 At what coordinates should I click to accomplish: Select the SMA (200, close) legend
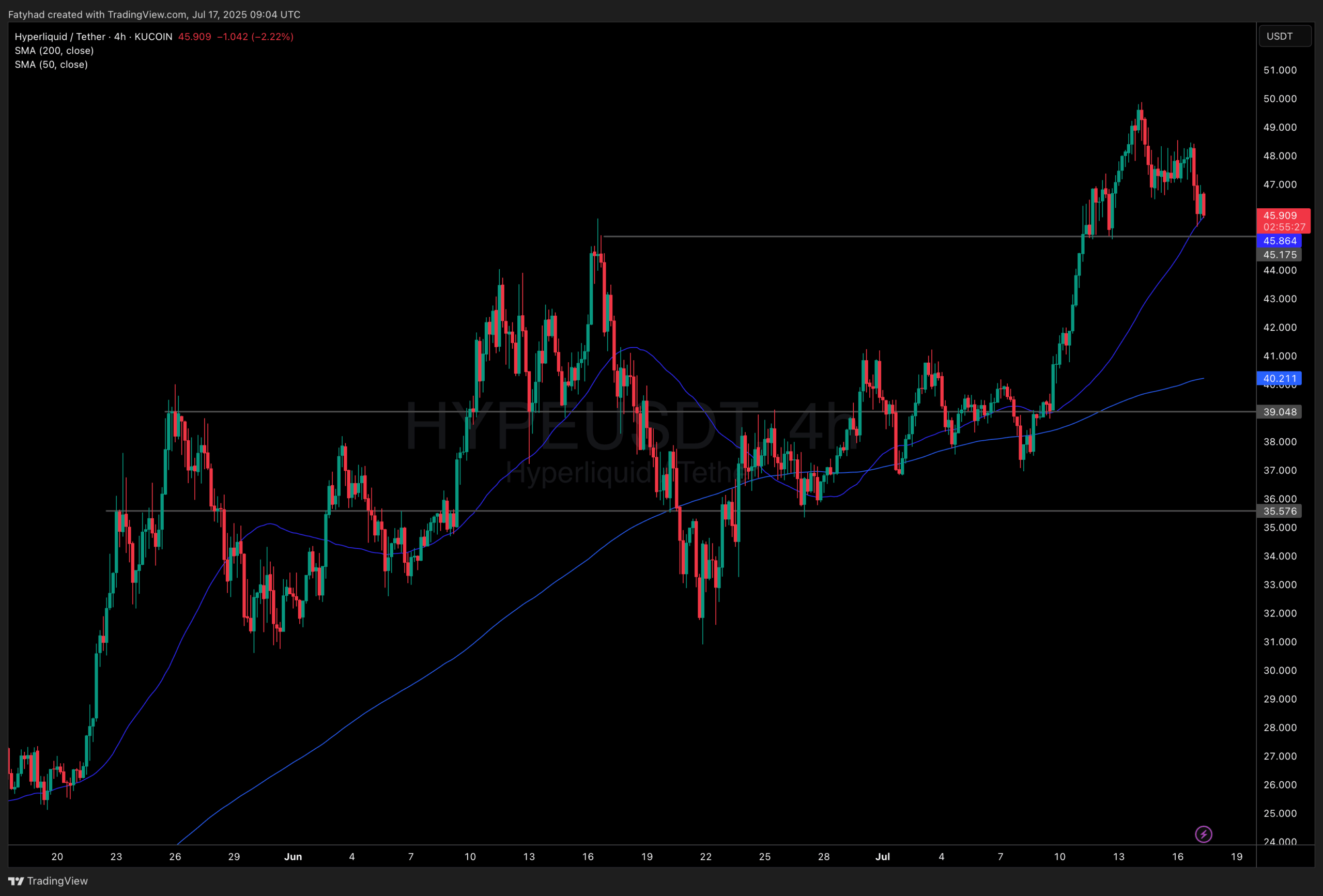coord(54,51)
